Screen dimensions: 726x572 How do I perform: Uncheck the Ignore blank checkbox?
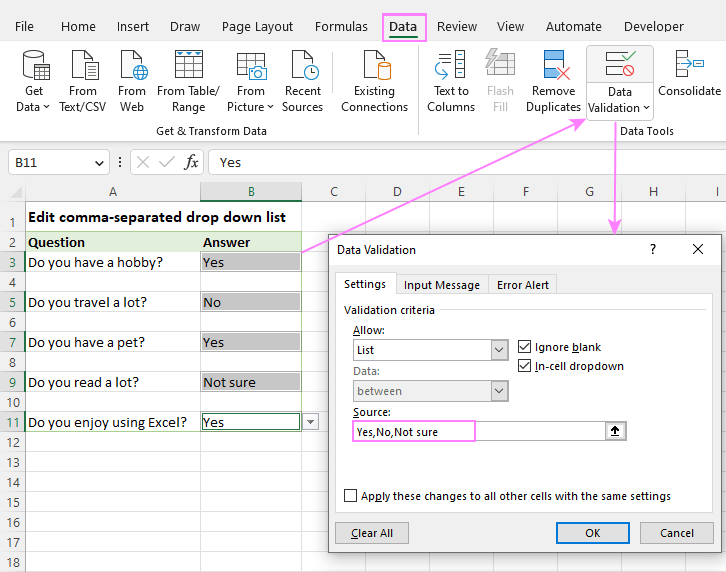click(x=526, y=347)
